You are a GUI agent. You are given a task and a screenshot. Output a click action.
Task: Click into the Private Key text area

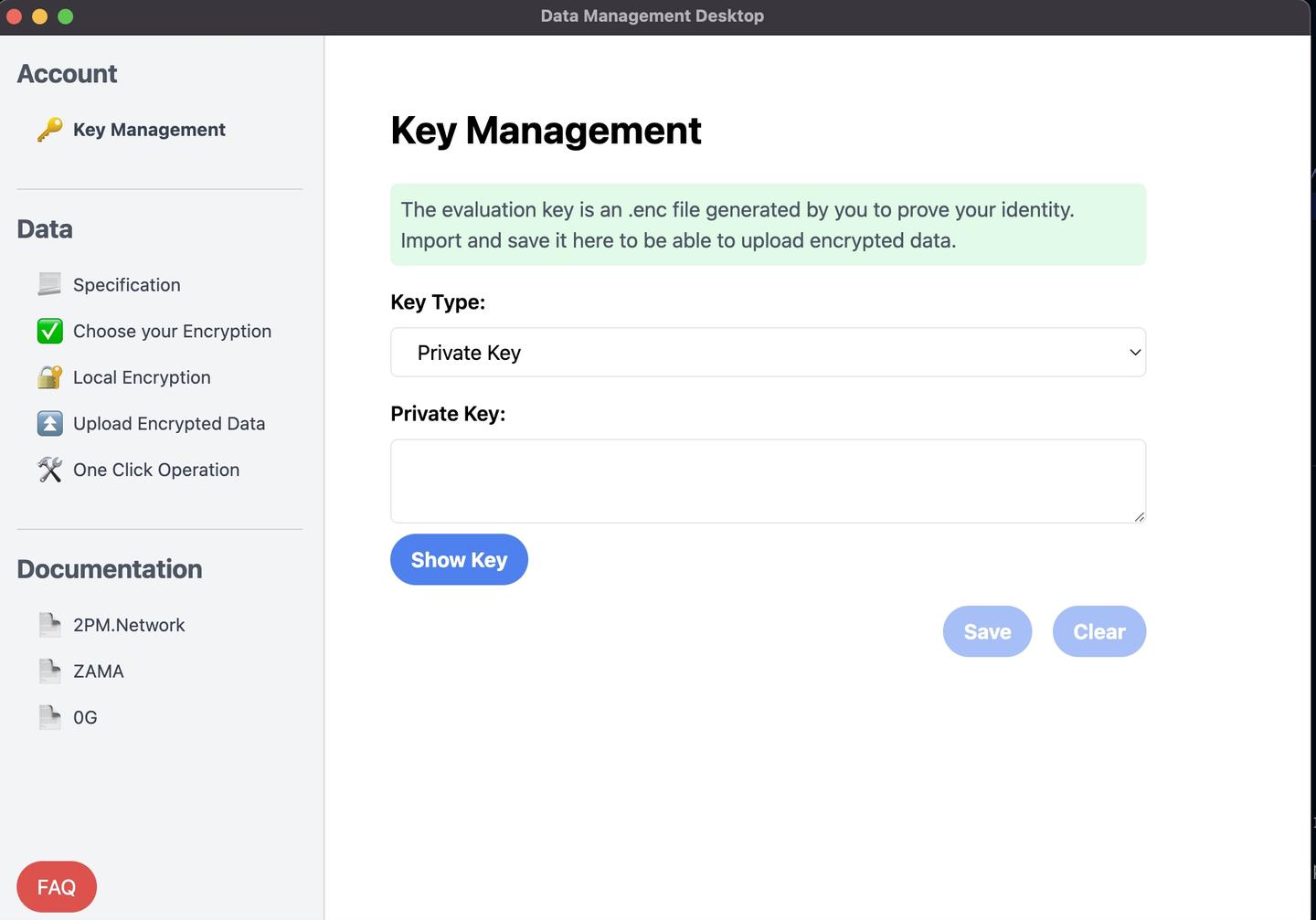[768, 481]
